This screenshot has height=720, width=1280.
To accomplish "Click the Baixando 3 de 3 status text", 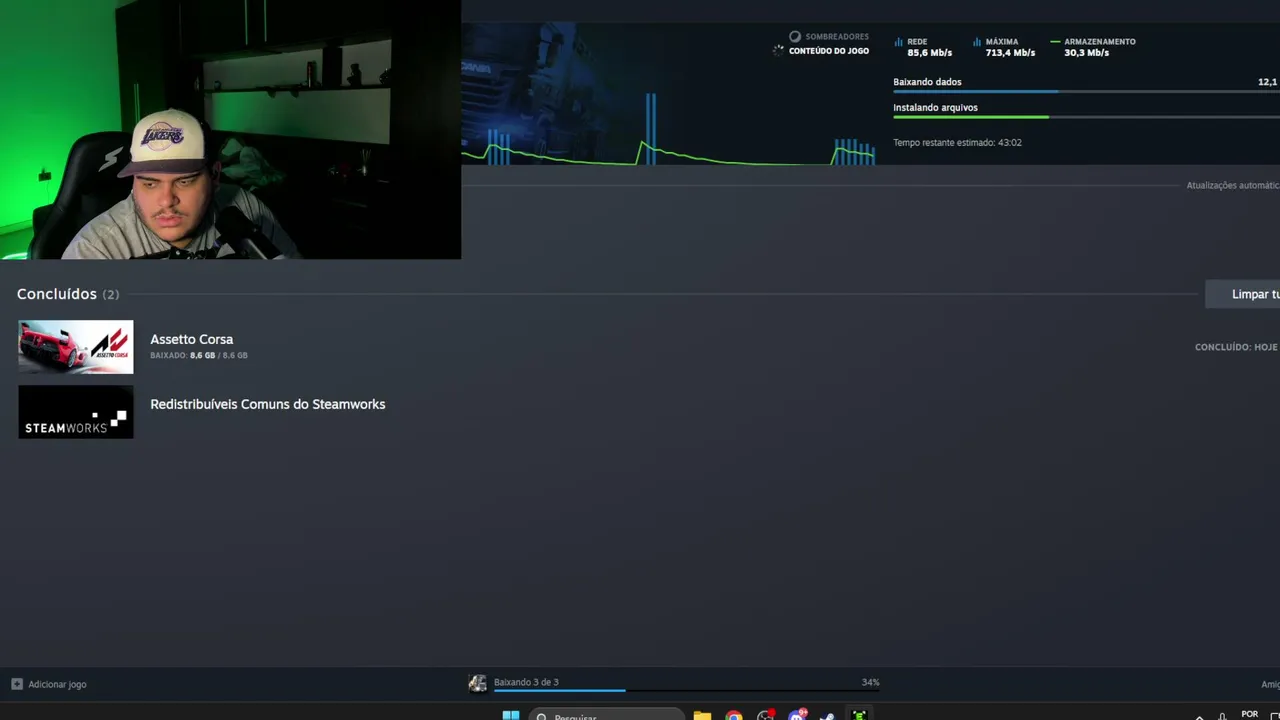I will 526,682.
